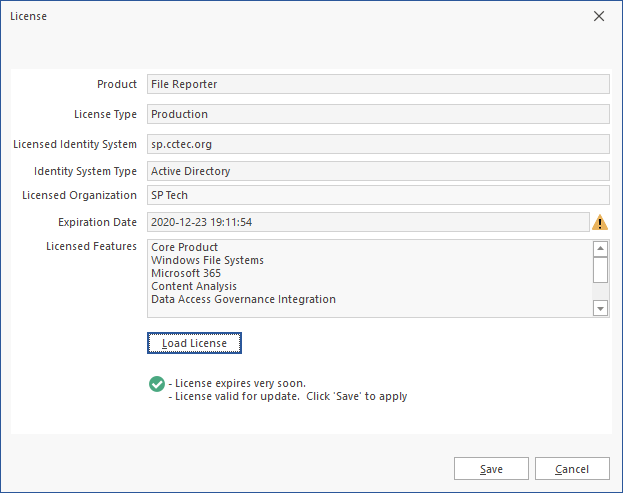The image size is (623, 493).
Task: Select Microsoft 365 in the features list
Action: [x=186, y=273]
